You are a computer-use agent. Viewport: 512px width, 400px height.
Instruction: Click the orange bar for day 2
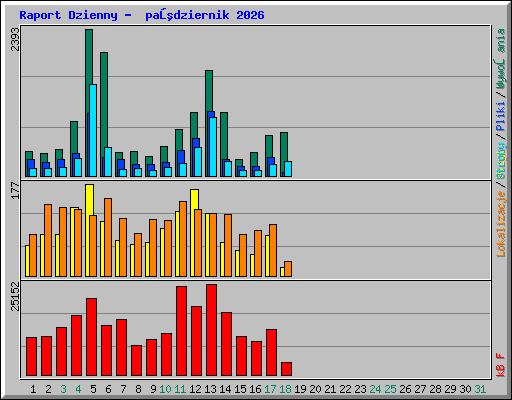point(48,240)
